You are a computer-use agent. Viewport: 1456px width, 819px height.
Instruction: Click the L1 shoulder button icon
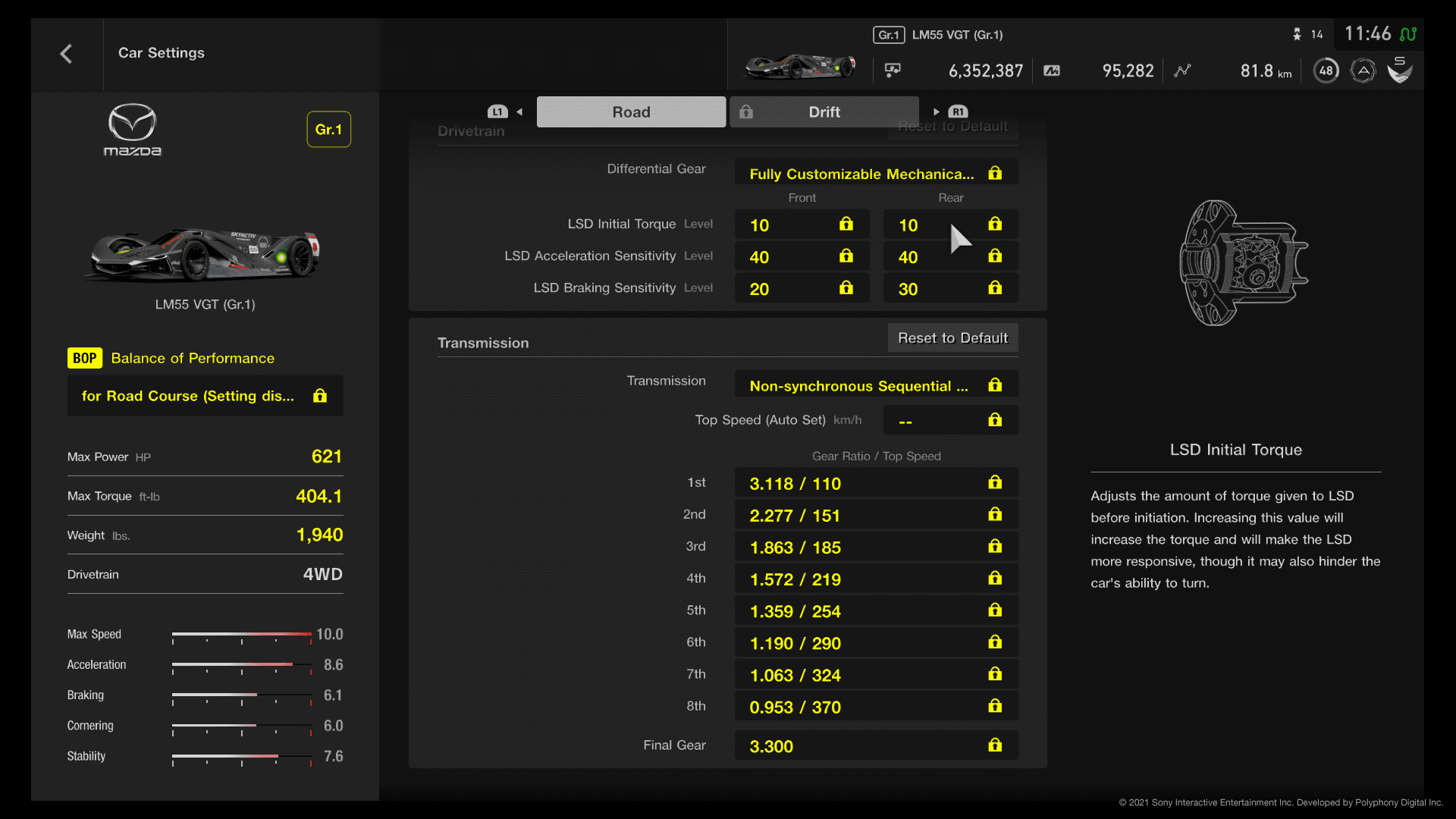coord(497,111)
